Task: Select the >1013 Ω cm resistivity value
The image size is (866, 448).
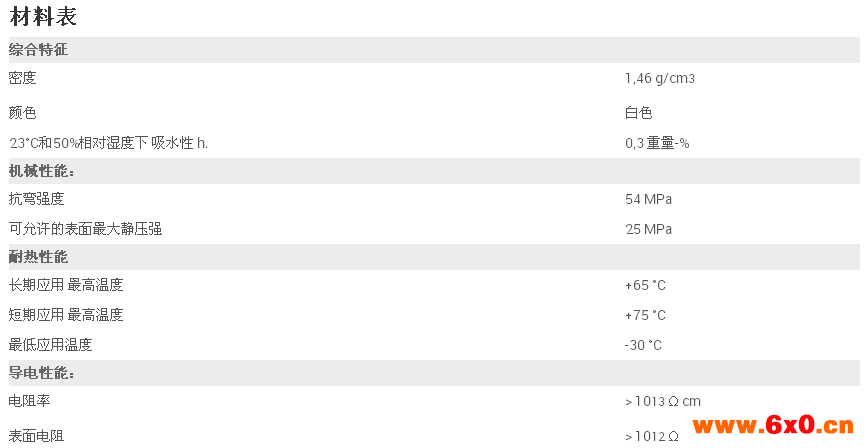Action: tap(663, 401)
